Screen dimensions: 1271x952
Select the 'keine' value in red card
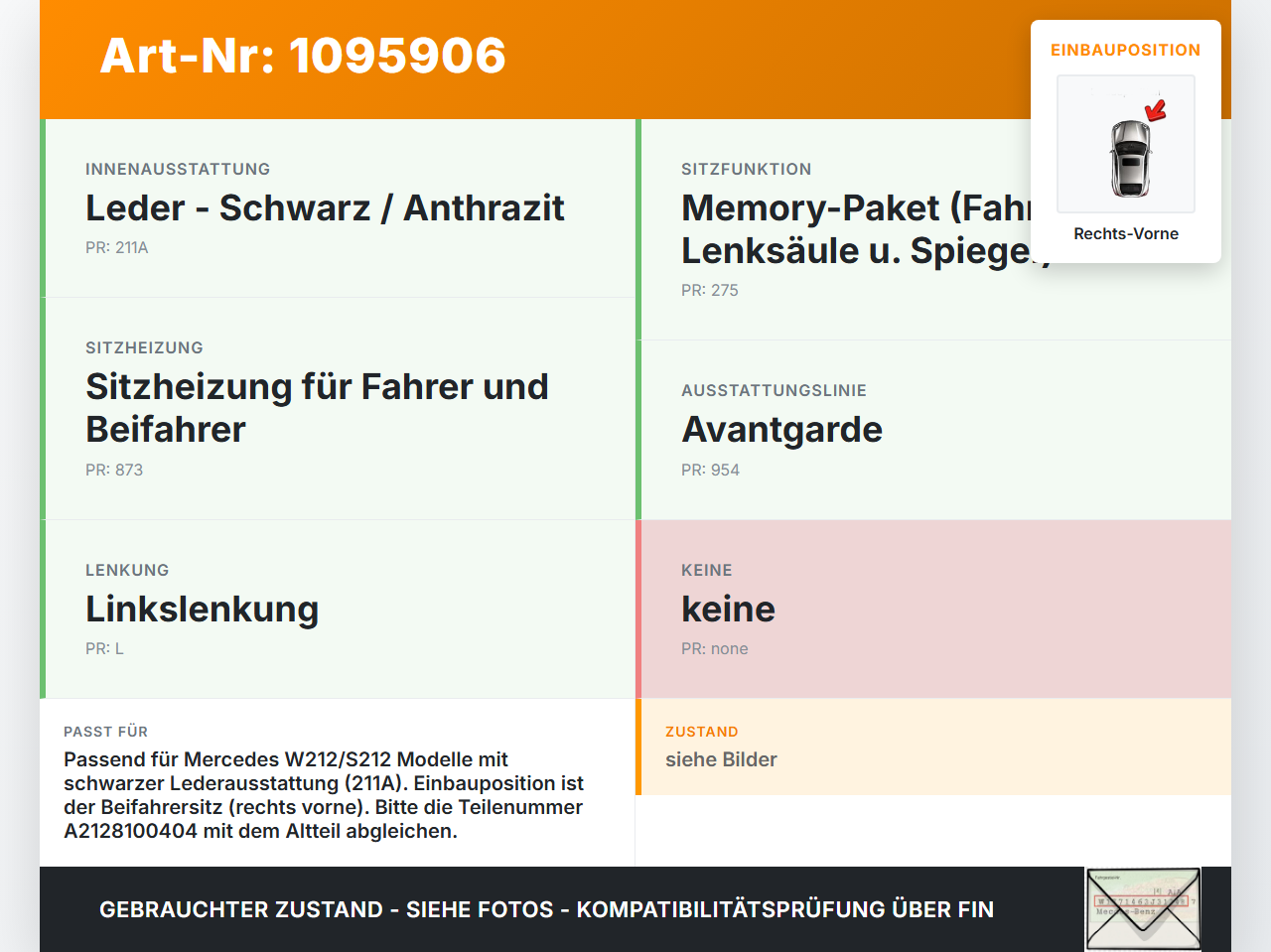point(728,609)
